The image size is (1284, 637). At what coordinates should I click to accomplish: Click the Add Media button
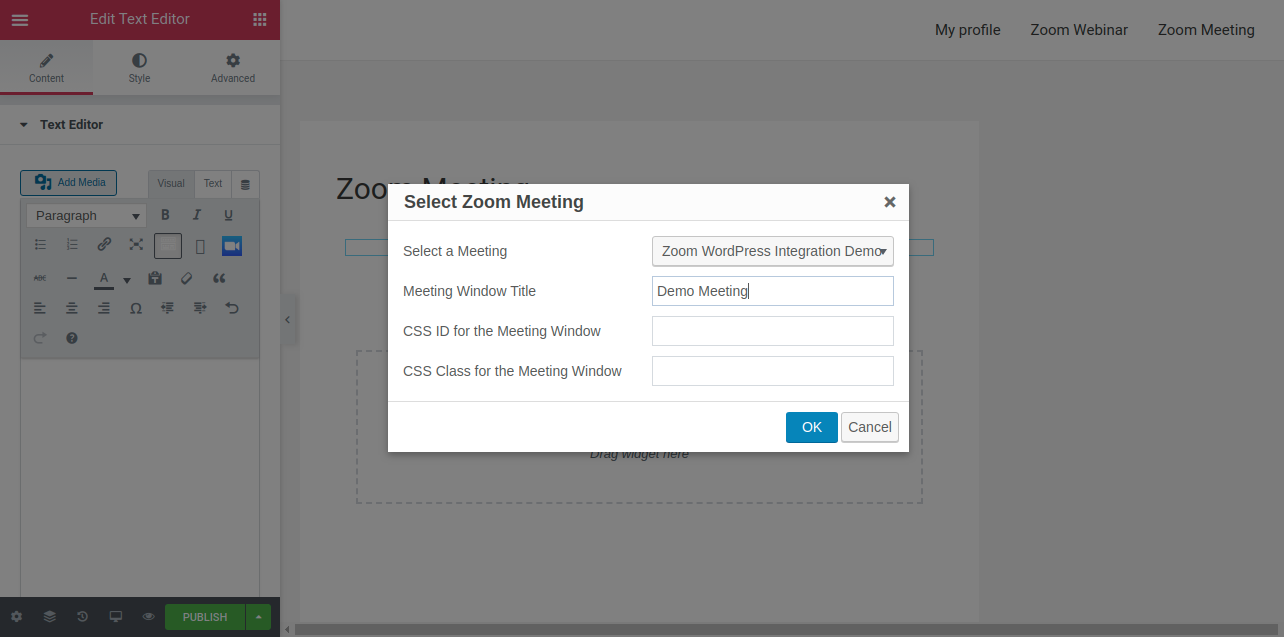click(69, 183)
